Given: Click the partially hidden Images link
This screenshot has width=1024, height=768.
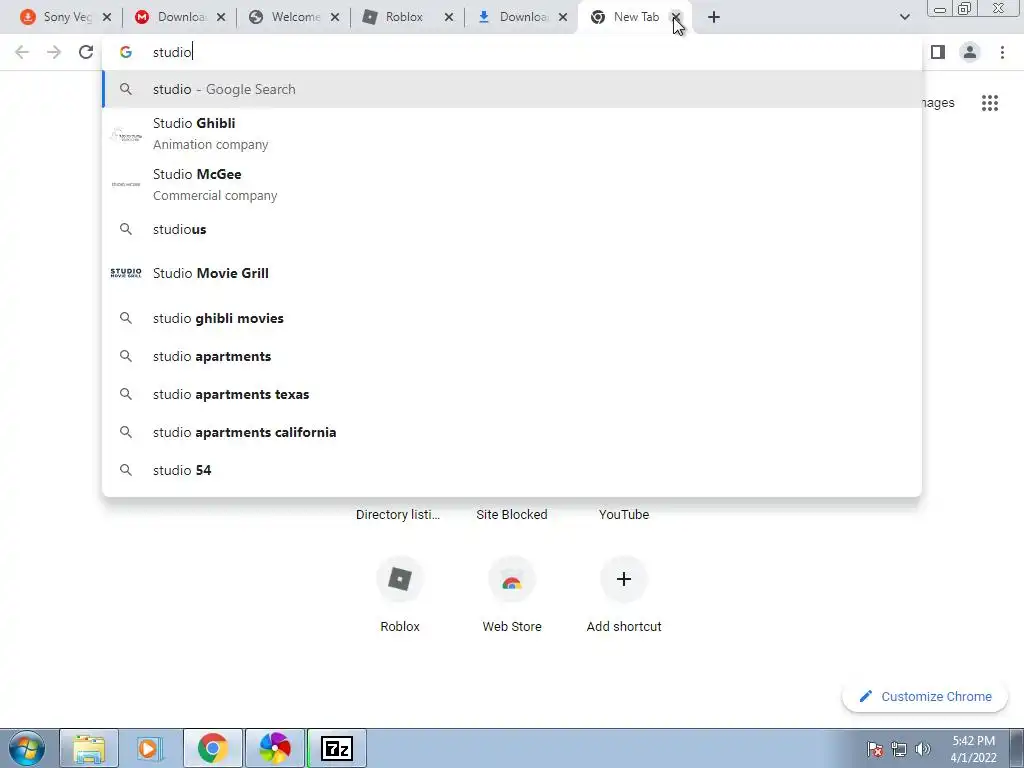Looking at the screenshot, I should point(938,103).
